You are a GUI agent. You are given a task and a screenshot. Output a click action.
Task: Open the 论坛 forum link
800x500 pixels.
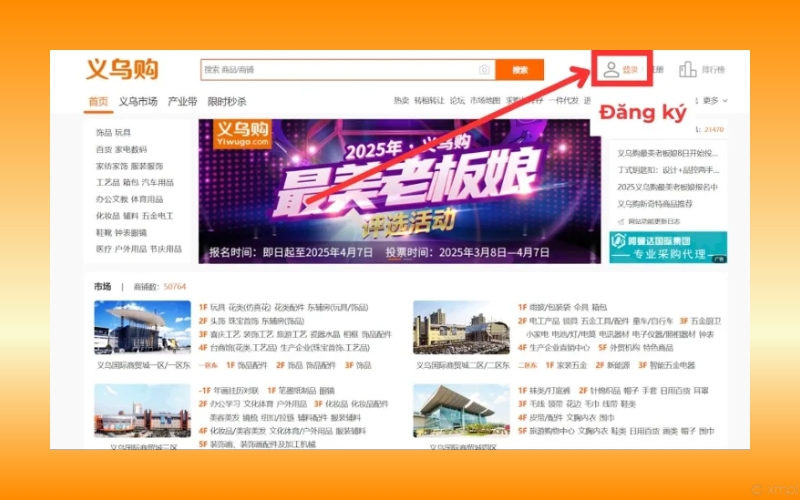coord(457,101)
